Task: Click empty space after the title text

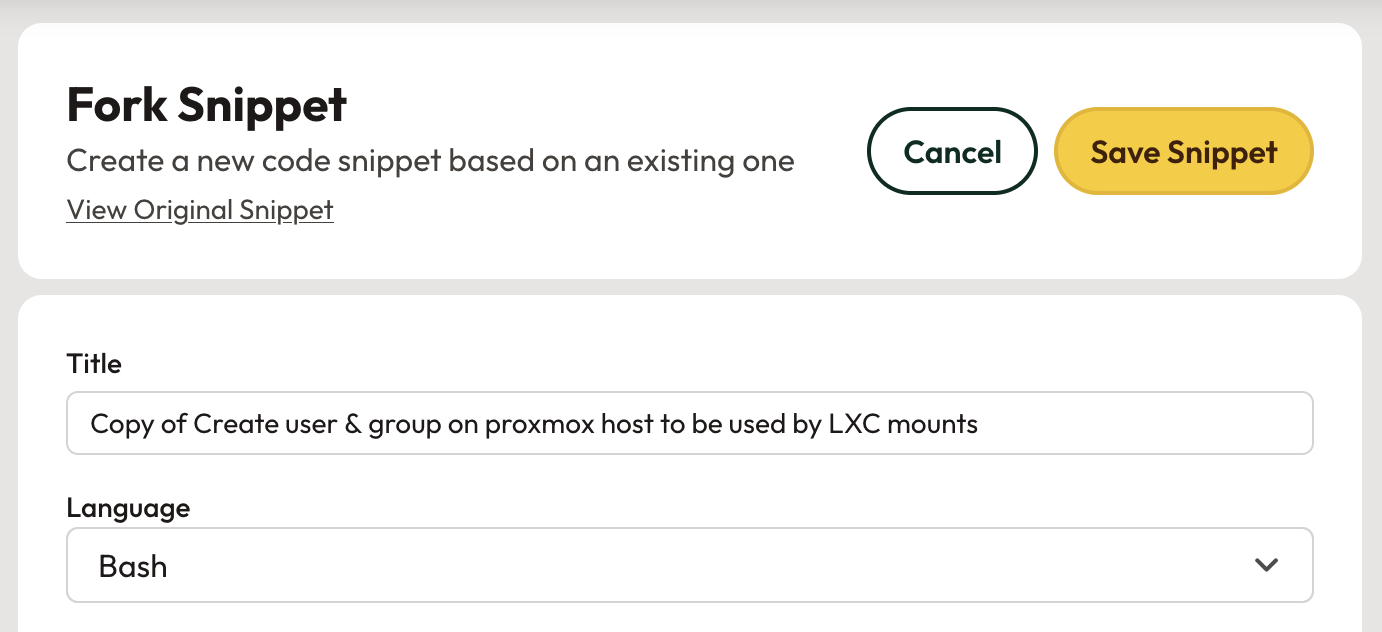Action: (x=1140, y=424)
